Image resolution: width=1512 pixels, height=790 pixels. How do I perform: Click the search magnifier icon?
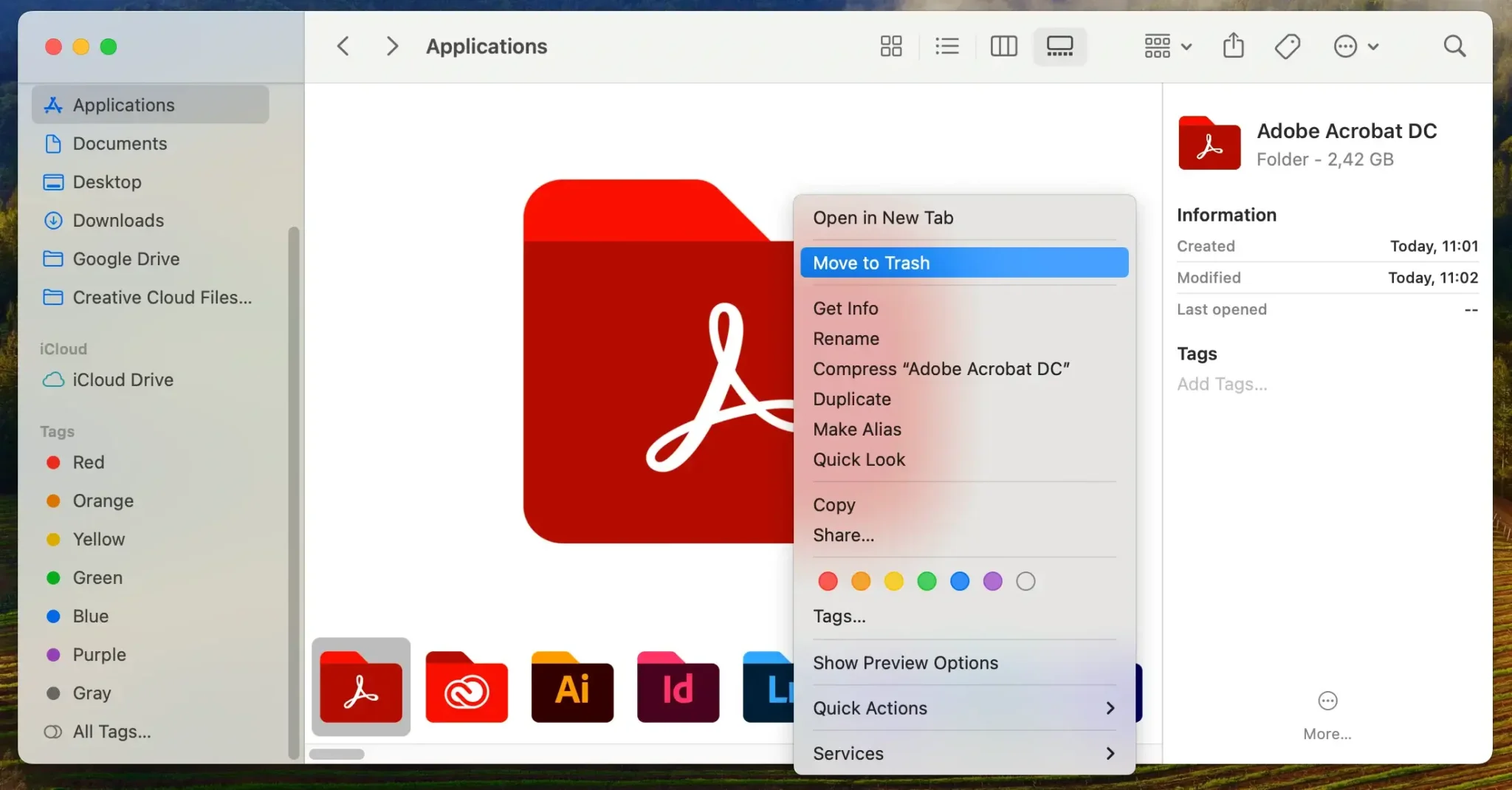tap(1454, 47)
